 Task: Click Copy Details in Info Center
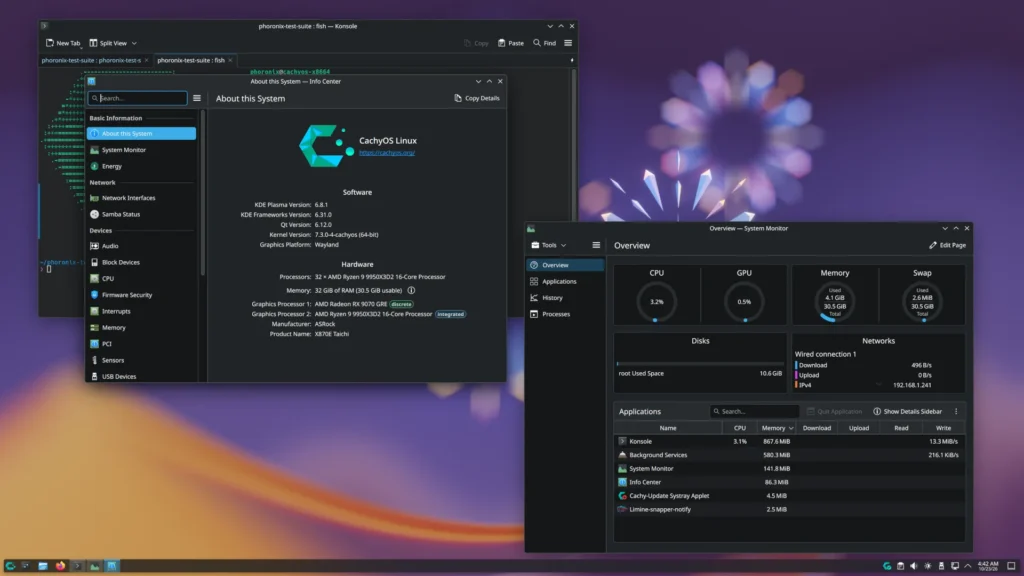point(477,98)
